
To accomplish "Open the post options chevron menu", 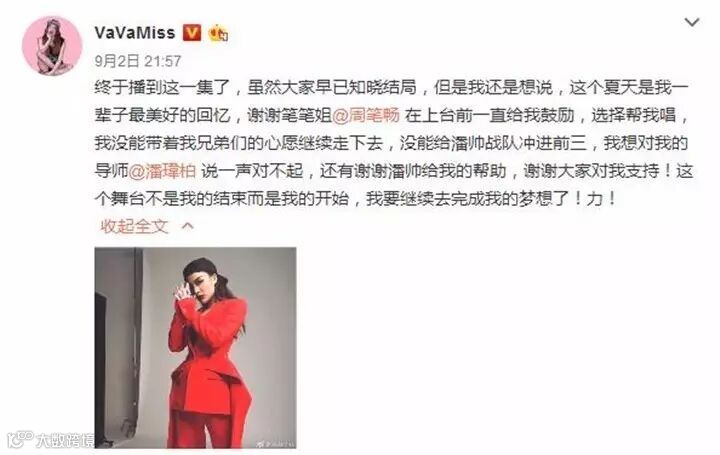I will (692, 22).
